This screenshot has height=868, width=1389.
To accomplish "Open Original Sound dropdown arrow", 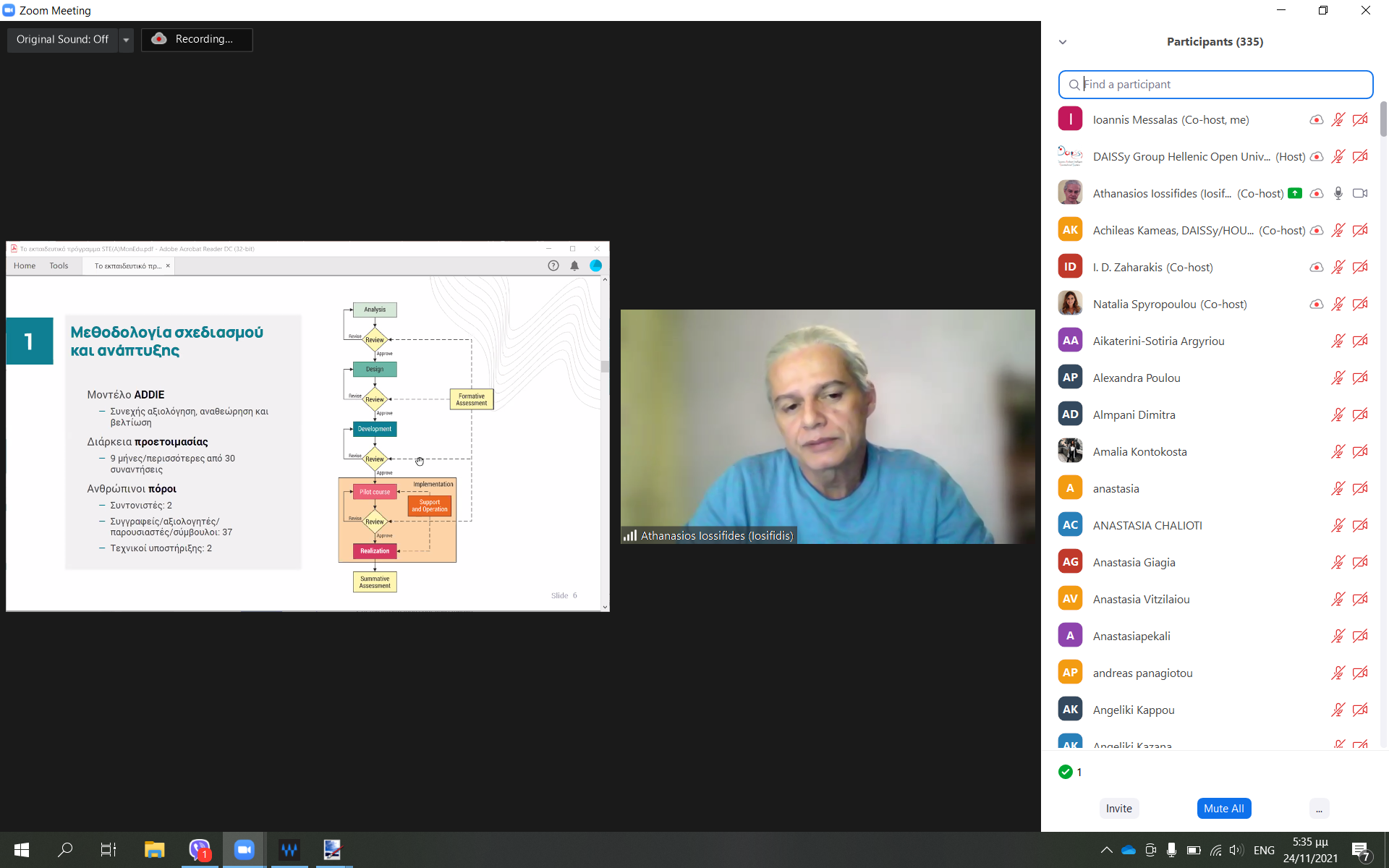I will click(x=126, y=40).
